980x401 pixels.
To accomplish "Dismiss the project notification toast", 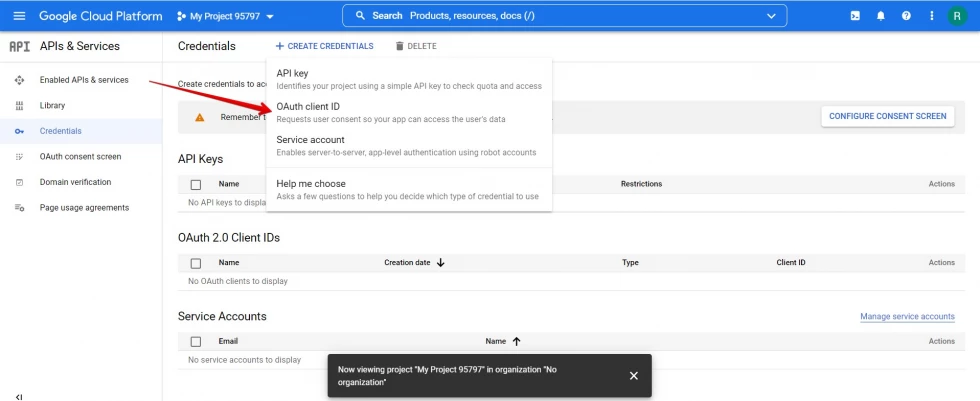I will point(634,375).
